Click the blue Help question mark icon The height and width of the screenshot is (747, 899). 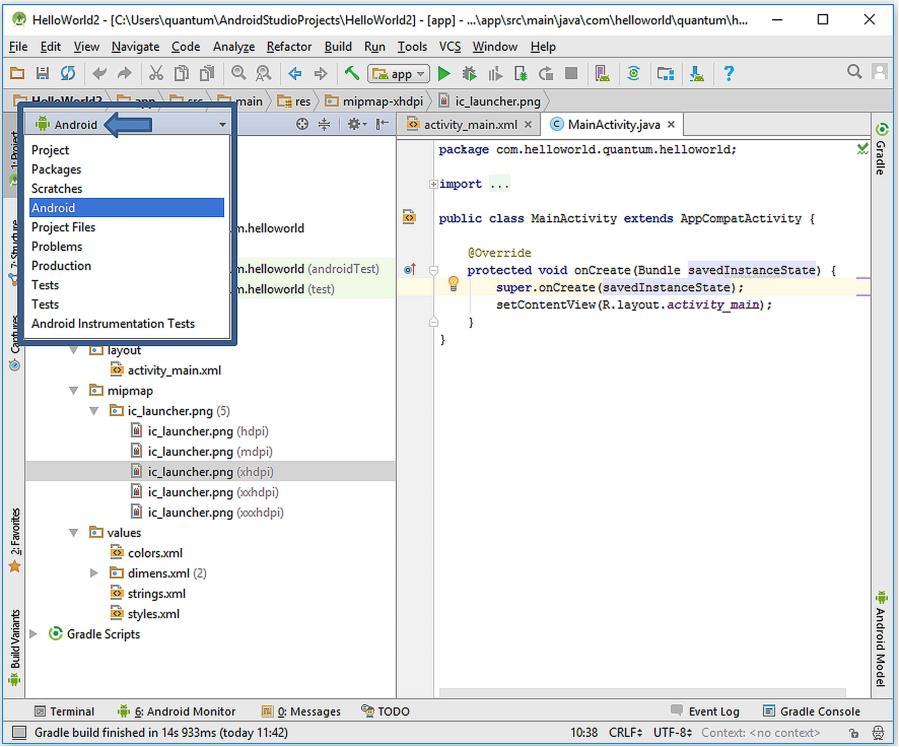(x=729, y=73)
